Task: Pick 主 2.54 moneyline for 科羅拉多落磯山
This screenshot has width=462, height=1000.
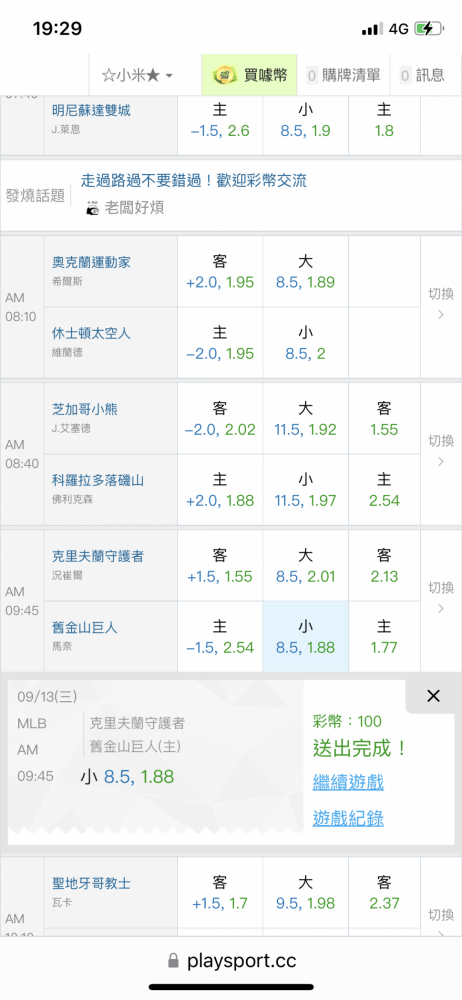Action: 384,489
